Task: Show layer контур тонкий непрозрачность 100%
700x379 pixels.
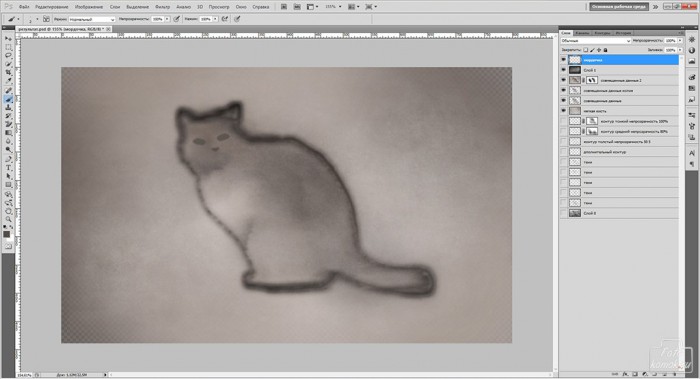Action: (563, 121)
